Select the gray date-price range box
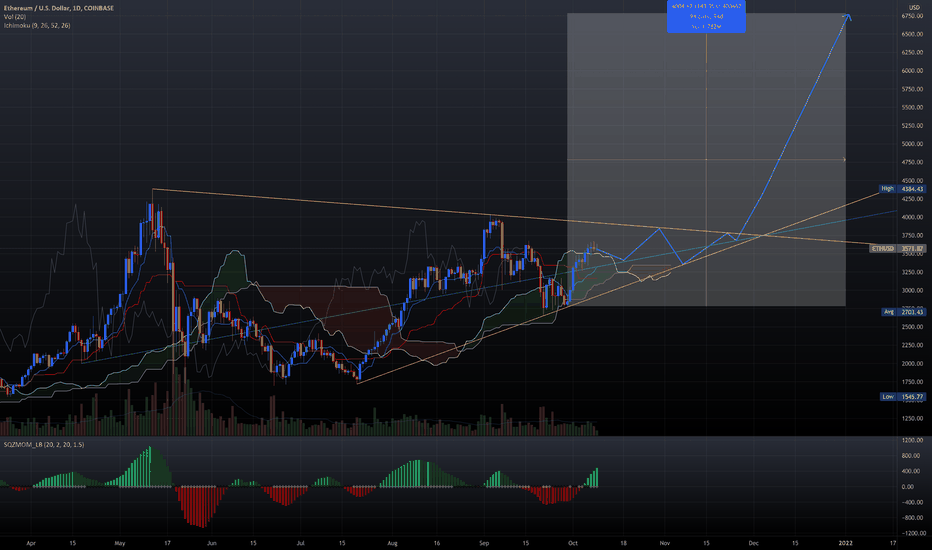This screenshot has width=932, height=550. pos(706,159)
